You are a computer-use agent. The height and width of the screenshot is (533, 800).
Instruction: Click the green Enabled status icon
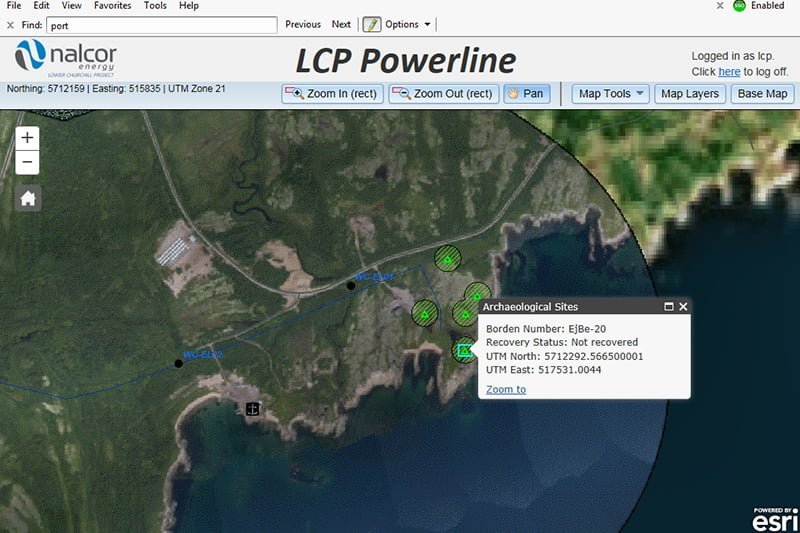739,6
